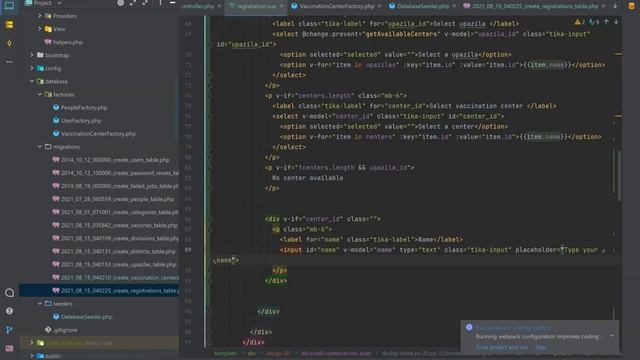Close the DatabaseSeeder.php tab

[454, 6]
